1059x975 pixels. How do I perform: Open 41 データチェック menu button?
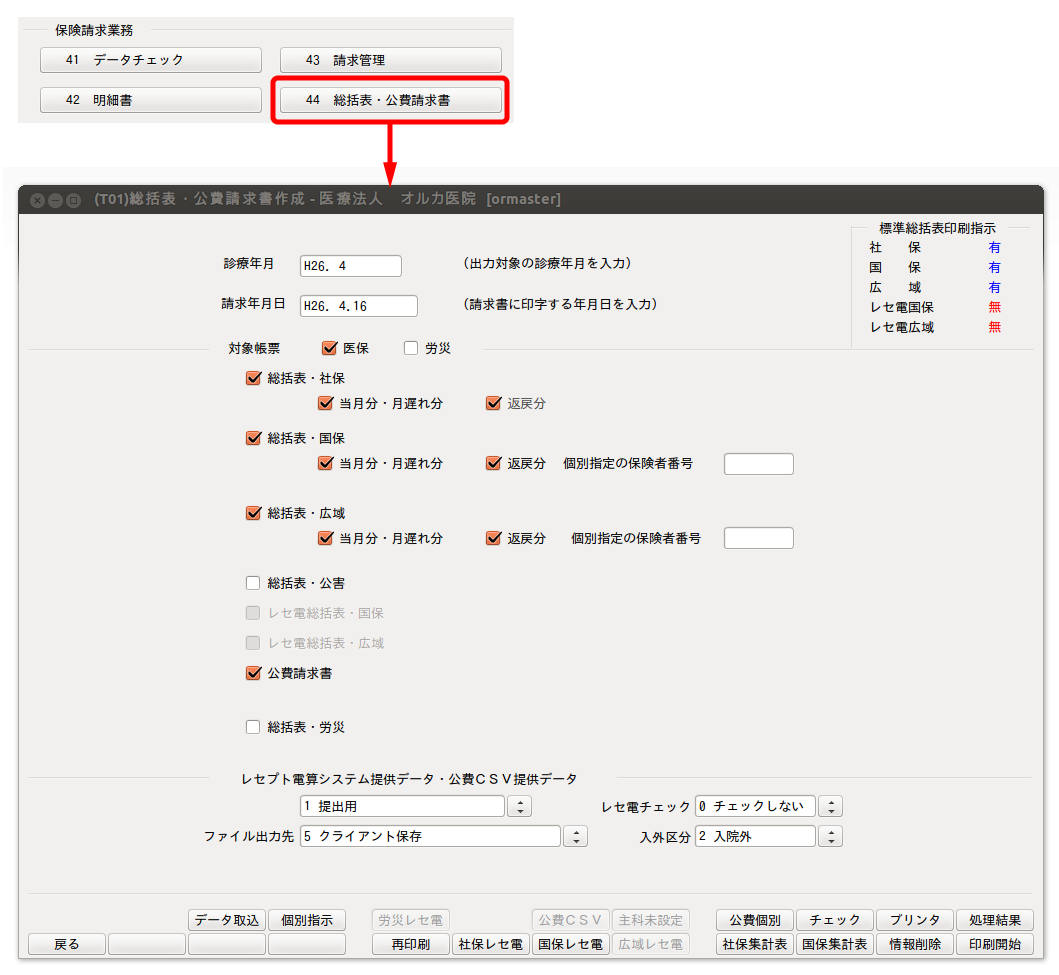pos(151,60)
